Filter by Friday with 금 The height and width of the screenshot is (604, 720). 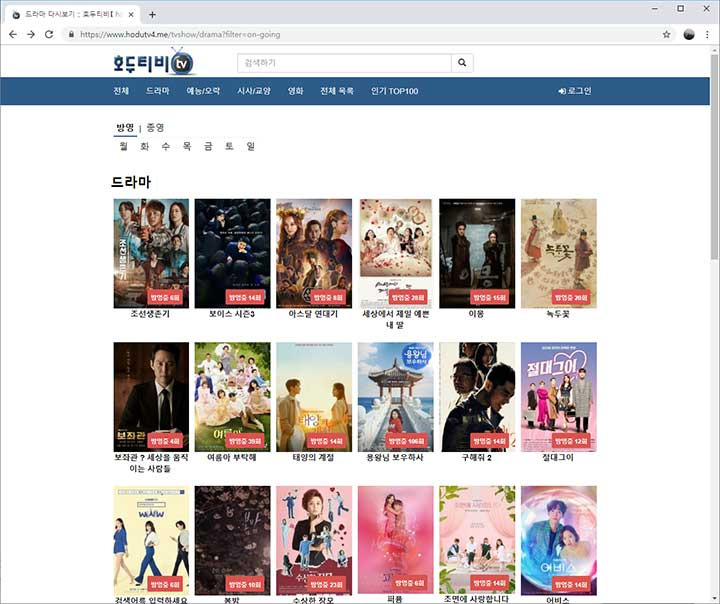tap(208, 147)
